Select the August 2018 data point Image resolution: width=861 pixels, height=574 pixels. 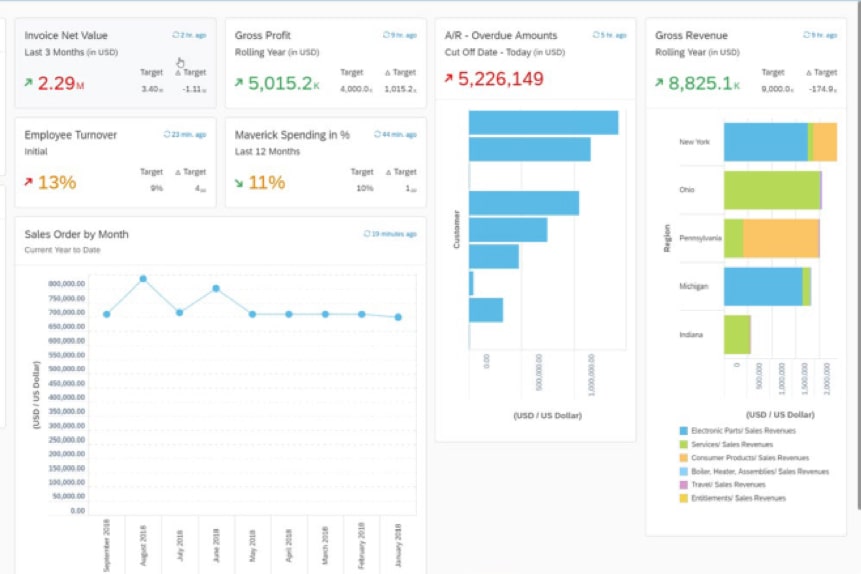(x=143, y=279)
